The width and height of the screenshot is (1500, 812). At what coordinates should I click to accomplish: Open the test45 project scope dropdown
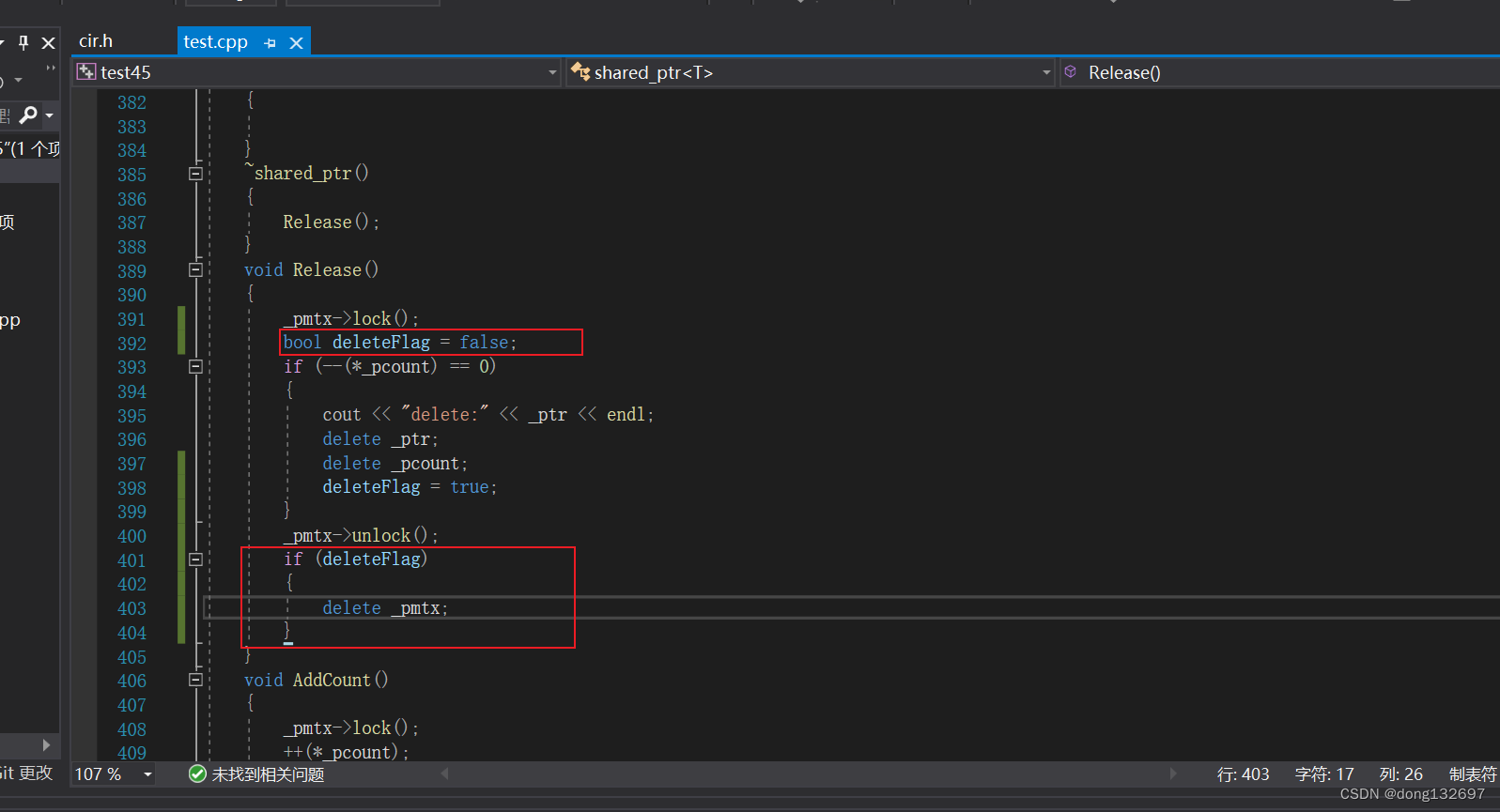coord(552,72)
